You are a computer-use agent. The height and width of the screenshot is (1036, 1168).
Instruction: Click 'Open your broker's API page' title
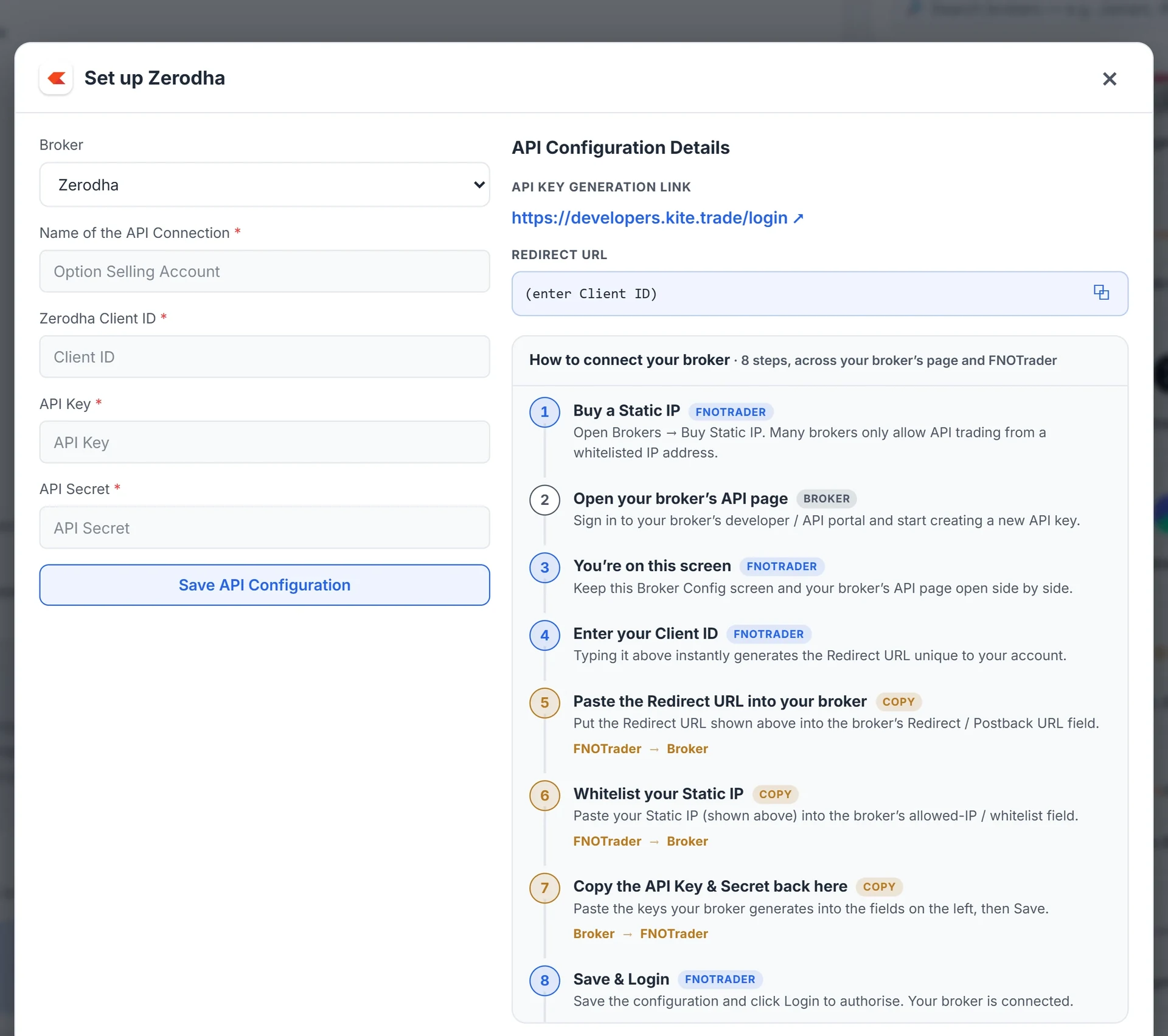[x=680, y=498]
